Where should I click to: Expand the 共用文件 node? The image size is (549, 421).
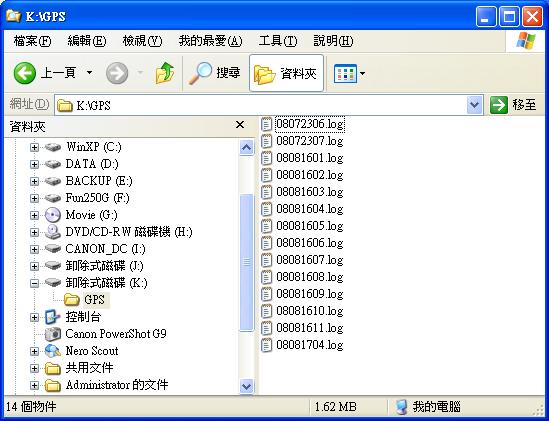click(x=34, y=368)
